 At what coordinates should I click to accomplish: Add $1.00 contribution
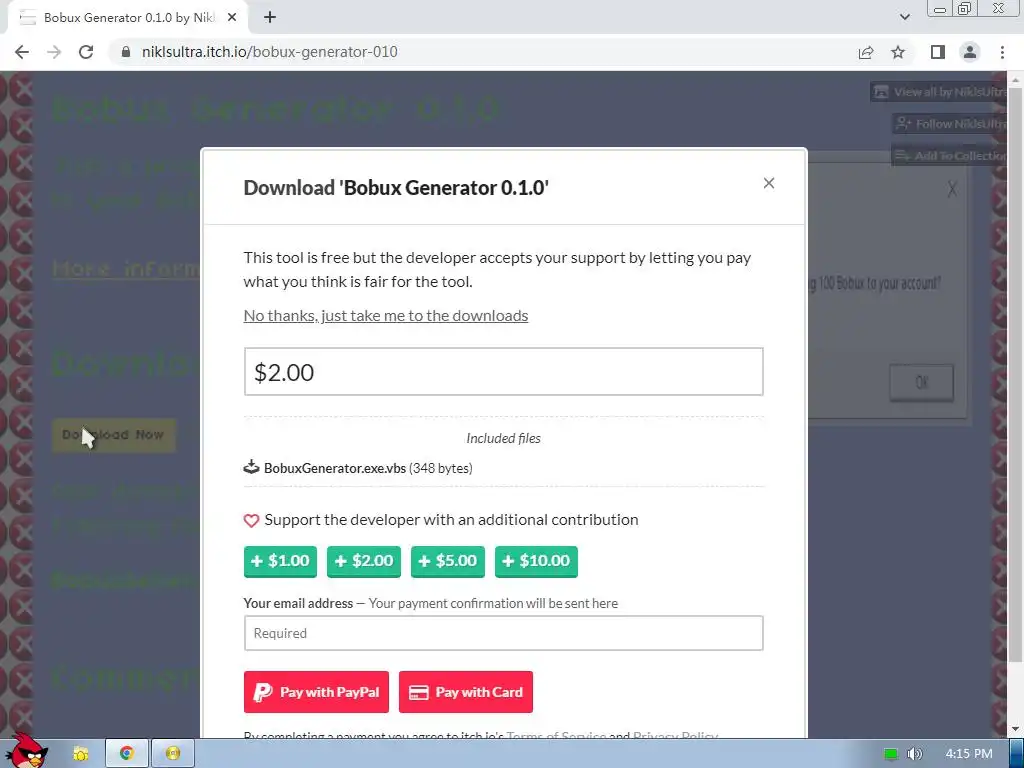(280, 562)
